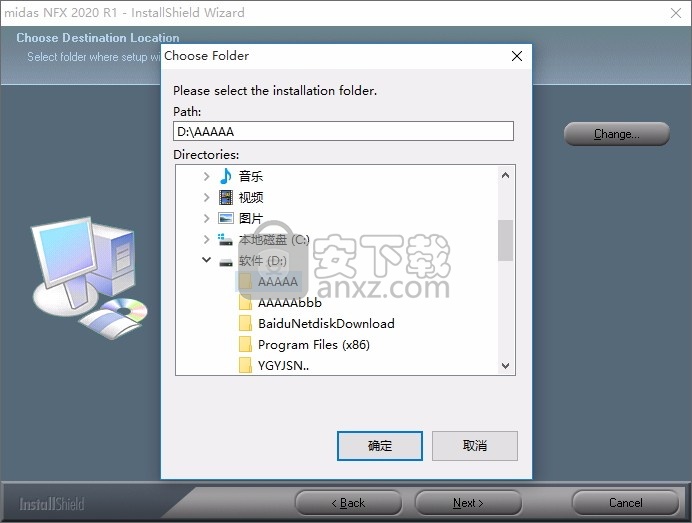Click the Program Files (x86) folder icon
This screenshot has height=523, width=692.
pos(245,344)
